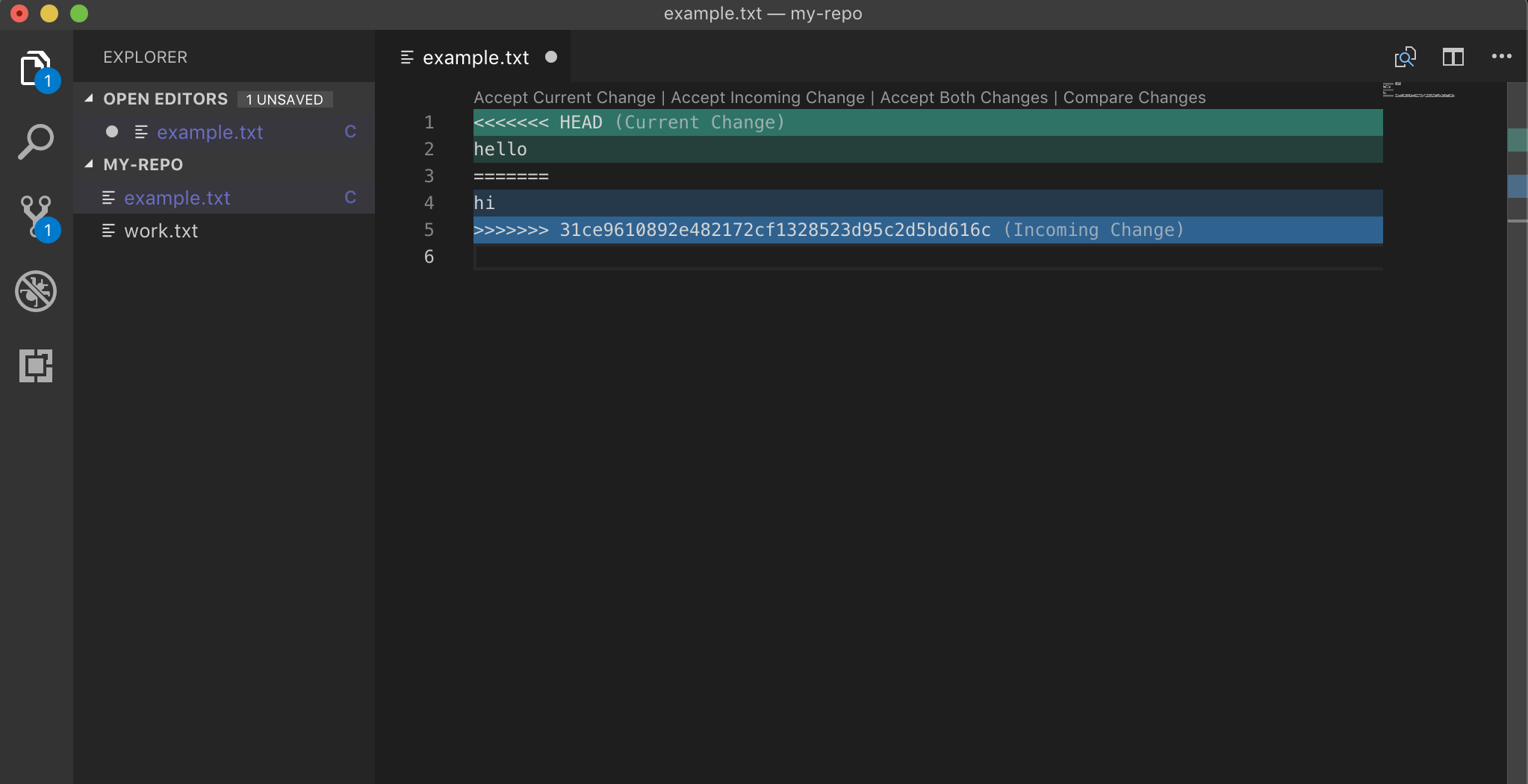Select example.txt under MY-REPO

pos(177,198)
